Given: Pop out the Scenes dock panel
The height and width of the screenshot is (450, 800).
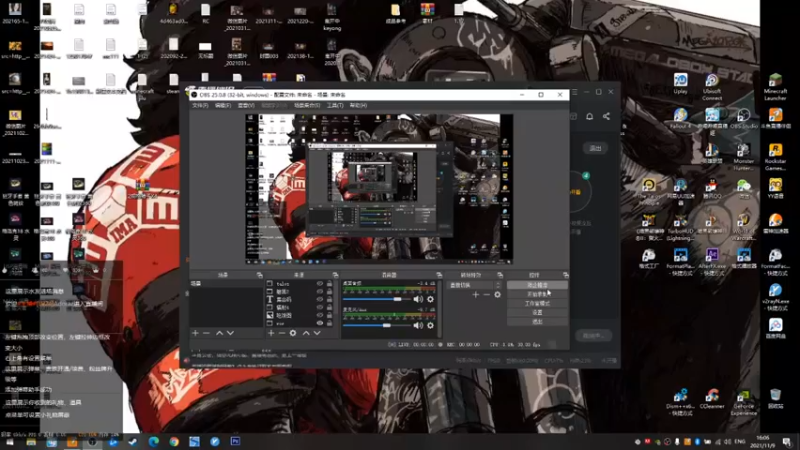Looking at the screenshot, I should [x=259, y=275].
